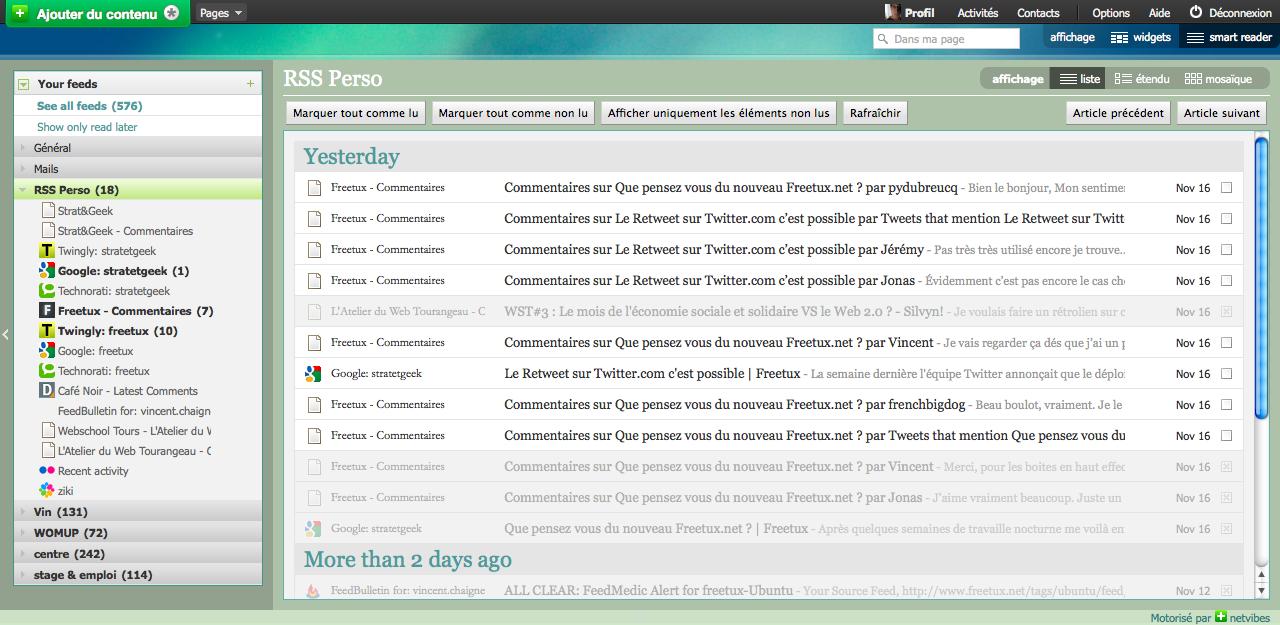Expand the stage & emploi (114) folder
Image resolution: width=1280 pixels, height=625 pixels.
[x=23, y=575]
